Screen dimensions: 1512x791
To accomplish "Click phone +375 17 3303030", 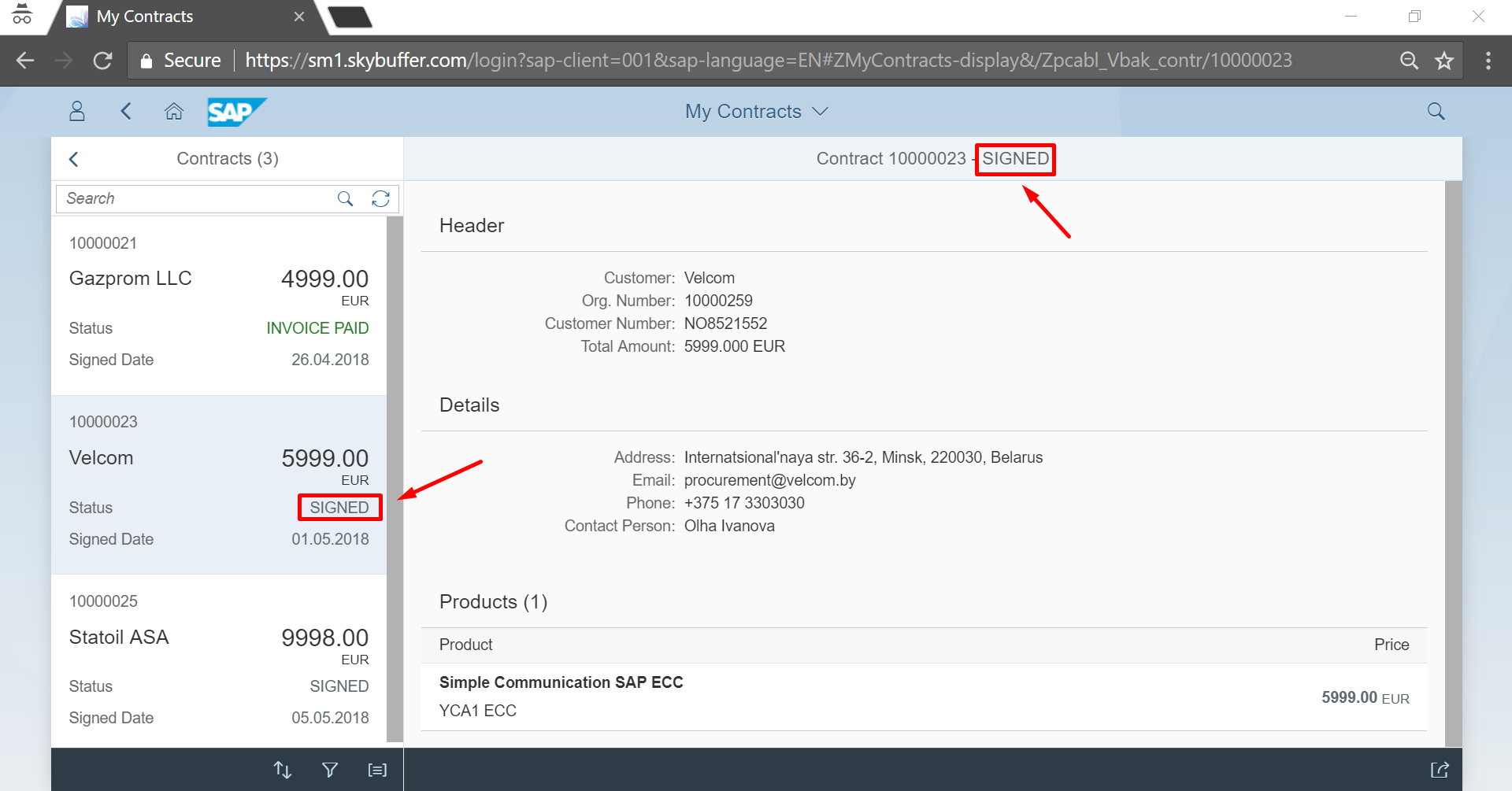I will [x=744, y=503].
